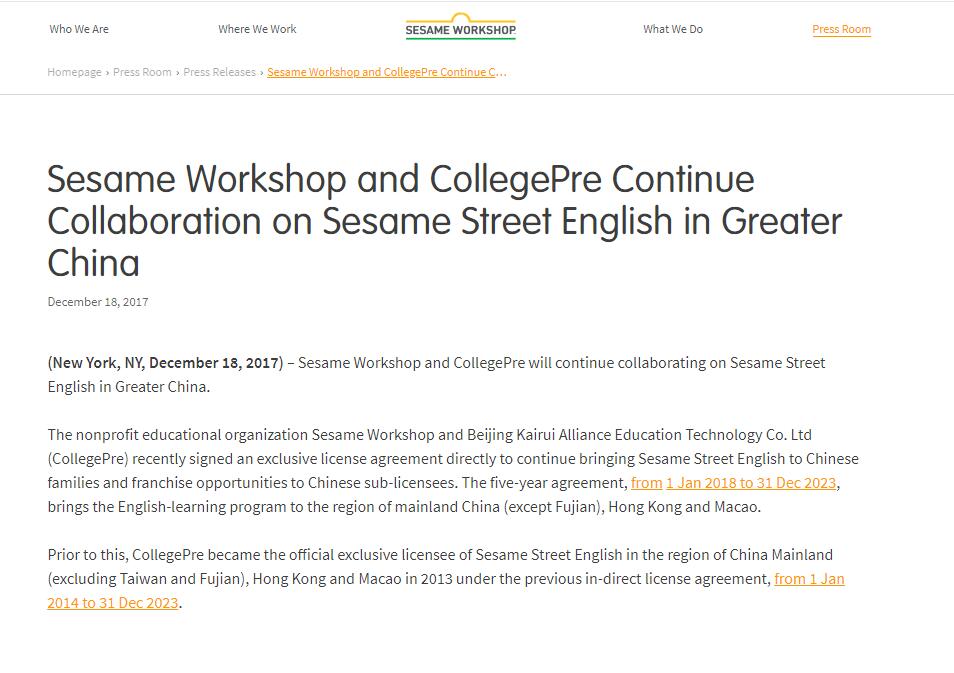Click the article headline about CollegePre collaboration
The width and height of the screenshot is (954, 673).
[x=445, y=221]
